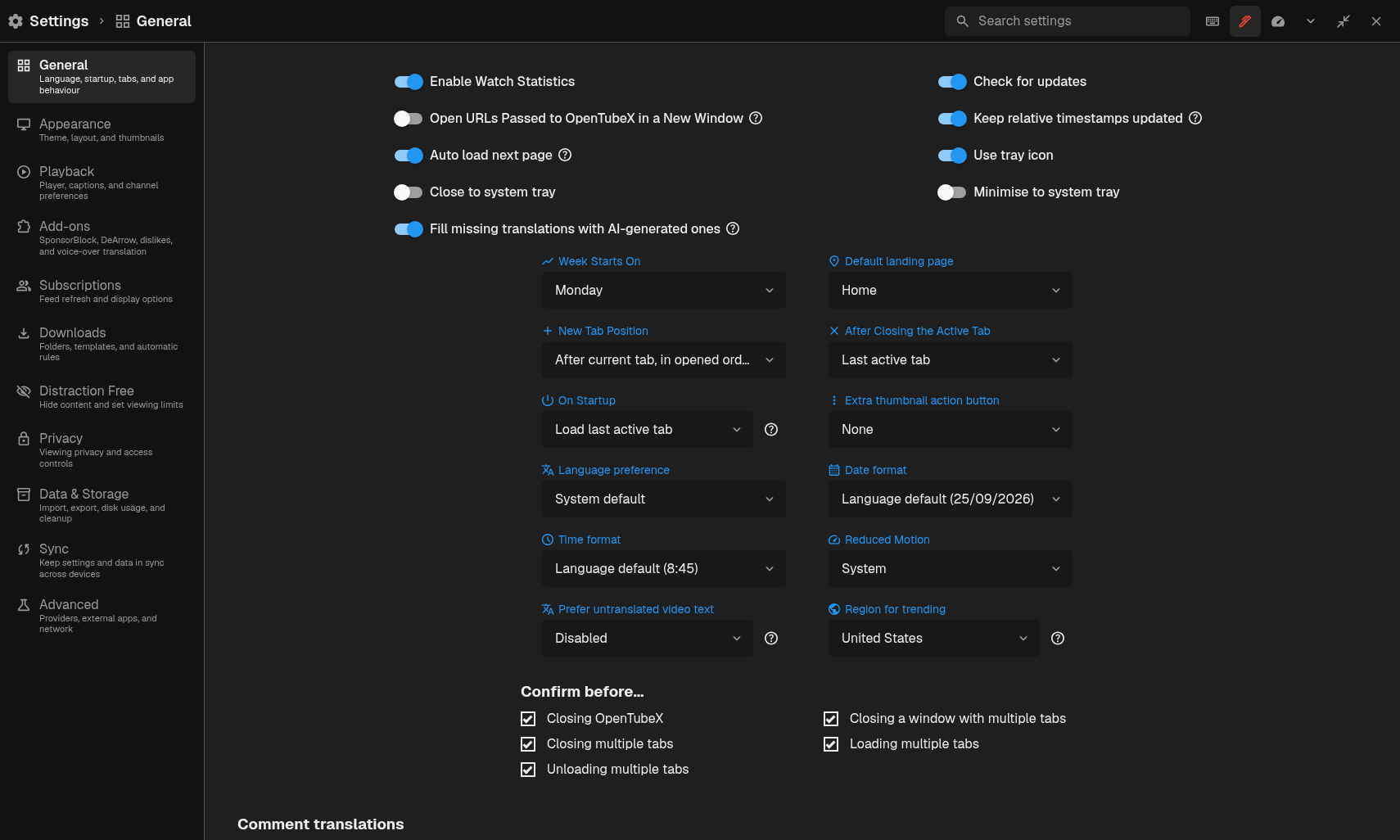Uncheck Loading multiple tabs checkbox
The height and width of the screenshot is (840, 1400).
tap(831, 744)
